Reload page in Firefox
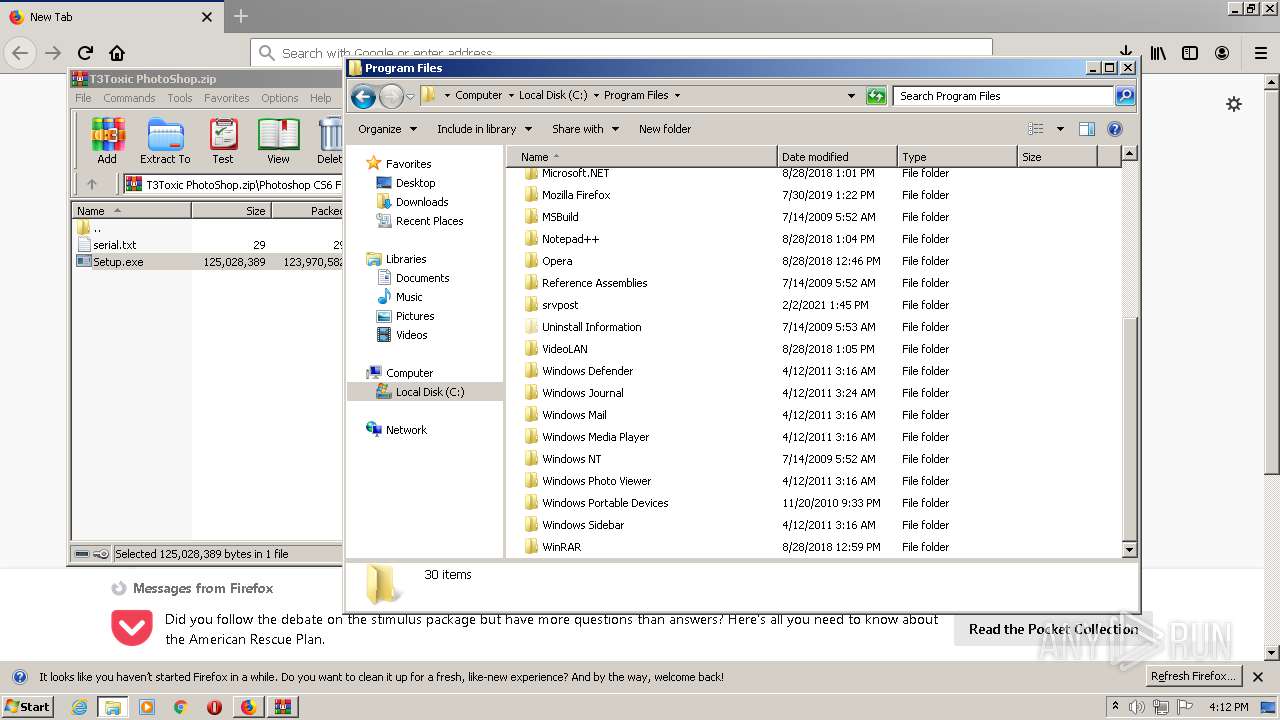Viewport: 1280px width, 720px height. (85, 53)
